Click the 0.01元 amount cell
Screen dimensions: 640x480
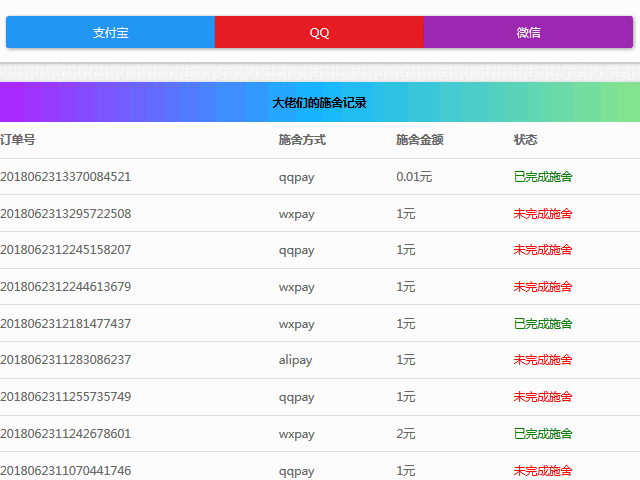tap(414, 177)
